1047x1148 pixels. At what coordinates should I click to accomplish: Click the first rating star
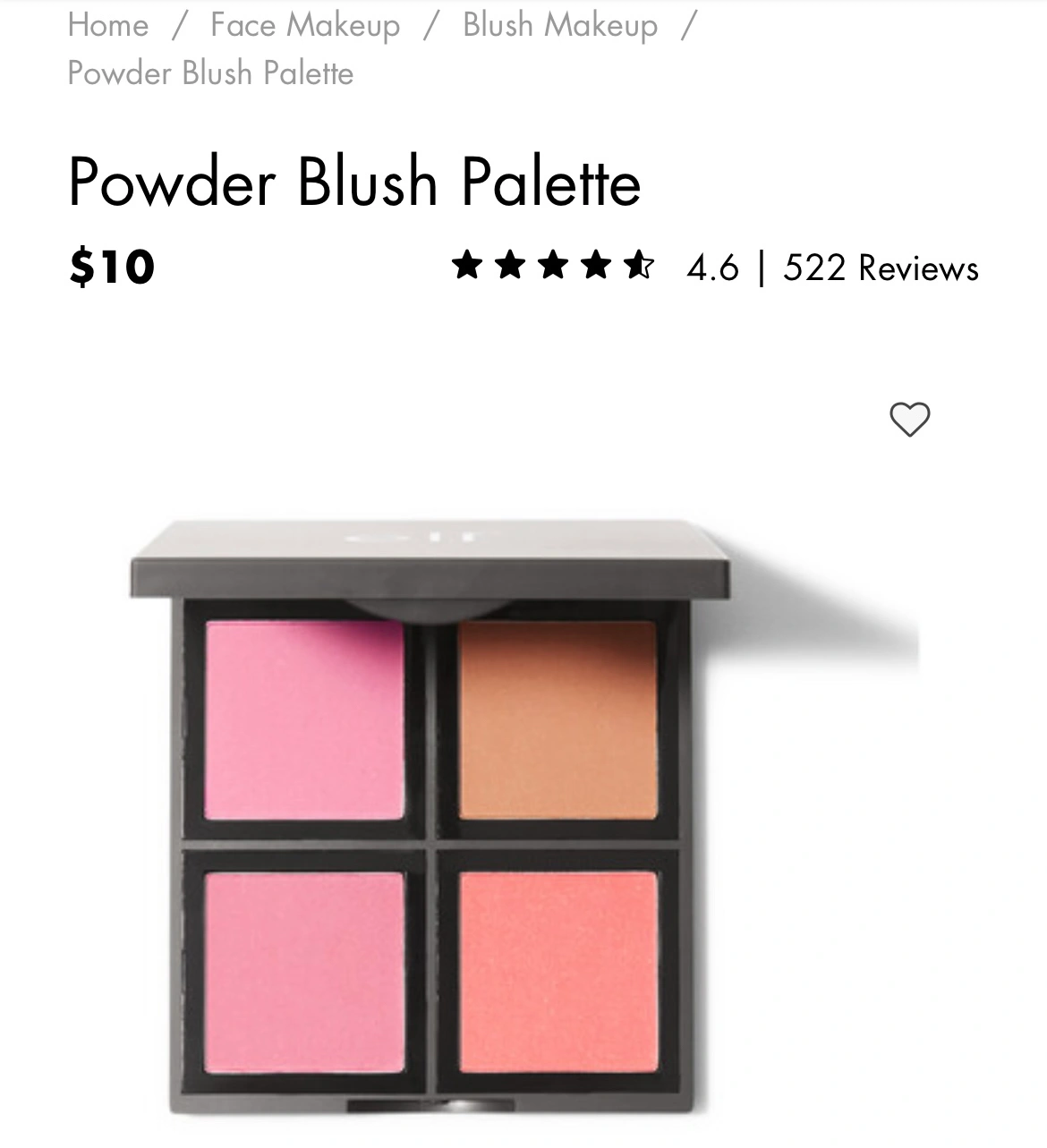click(467, 265)
